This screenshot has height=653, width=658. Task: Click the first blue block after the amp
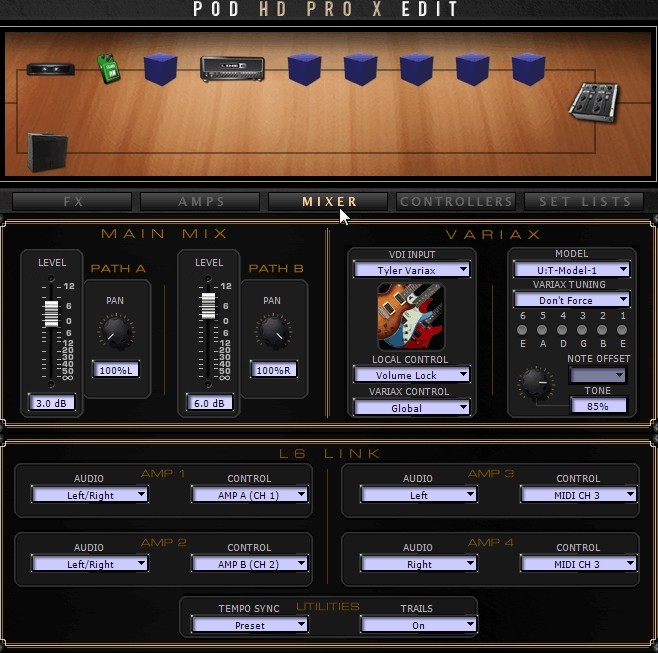pos(304,69)
